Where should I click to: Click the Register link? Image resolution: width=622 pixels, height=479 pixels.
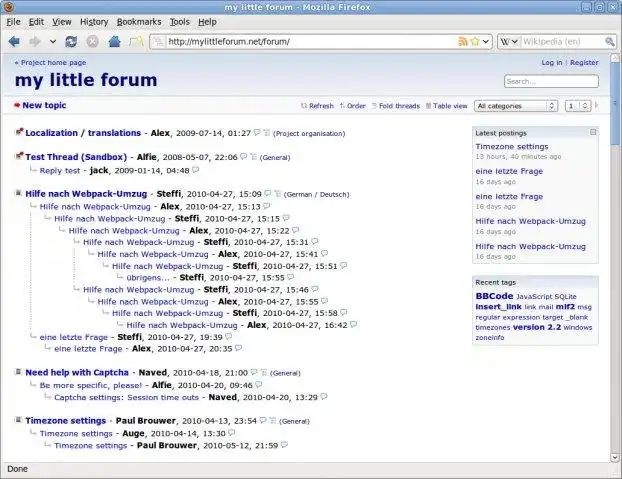click(584, 63)
